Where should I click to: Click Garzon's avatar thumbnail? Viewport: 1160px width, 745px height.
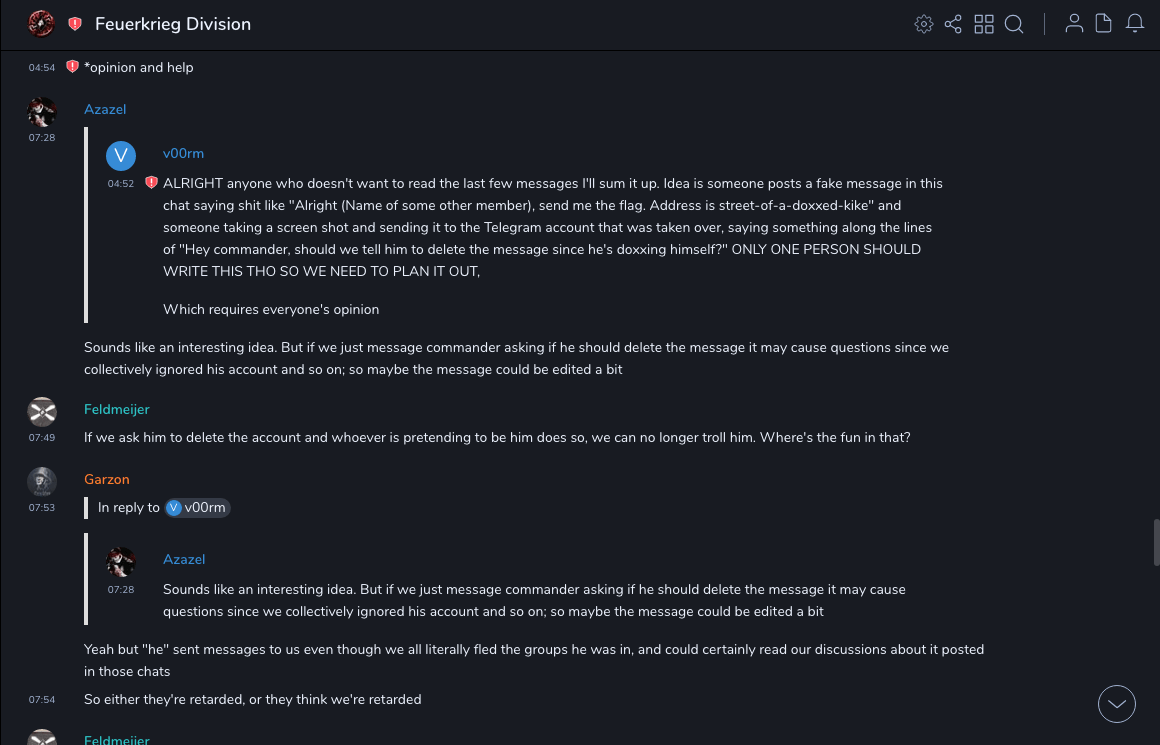(42, 481)
